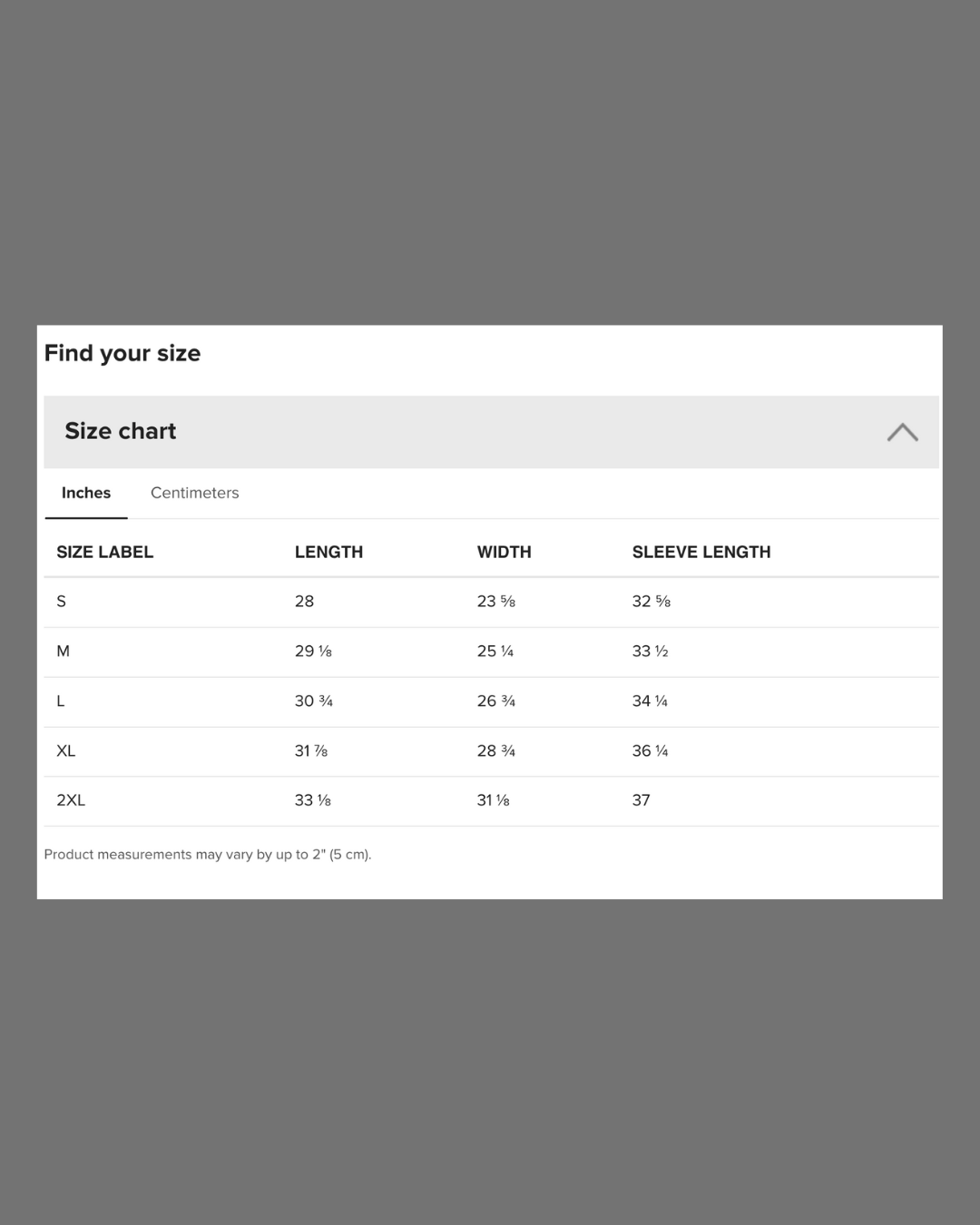Click the SIZE LABEL column header
The width and height of the screenshot is (980, 1225).
pyautogui.click(x=104, y=552)
